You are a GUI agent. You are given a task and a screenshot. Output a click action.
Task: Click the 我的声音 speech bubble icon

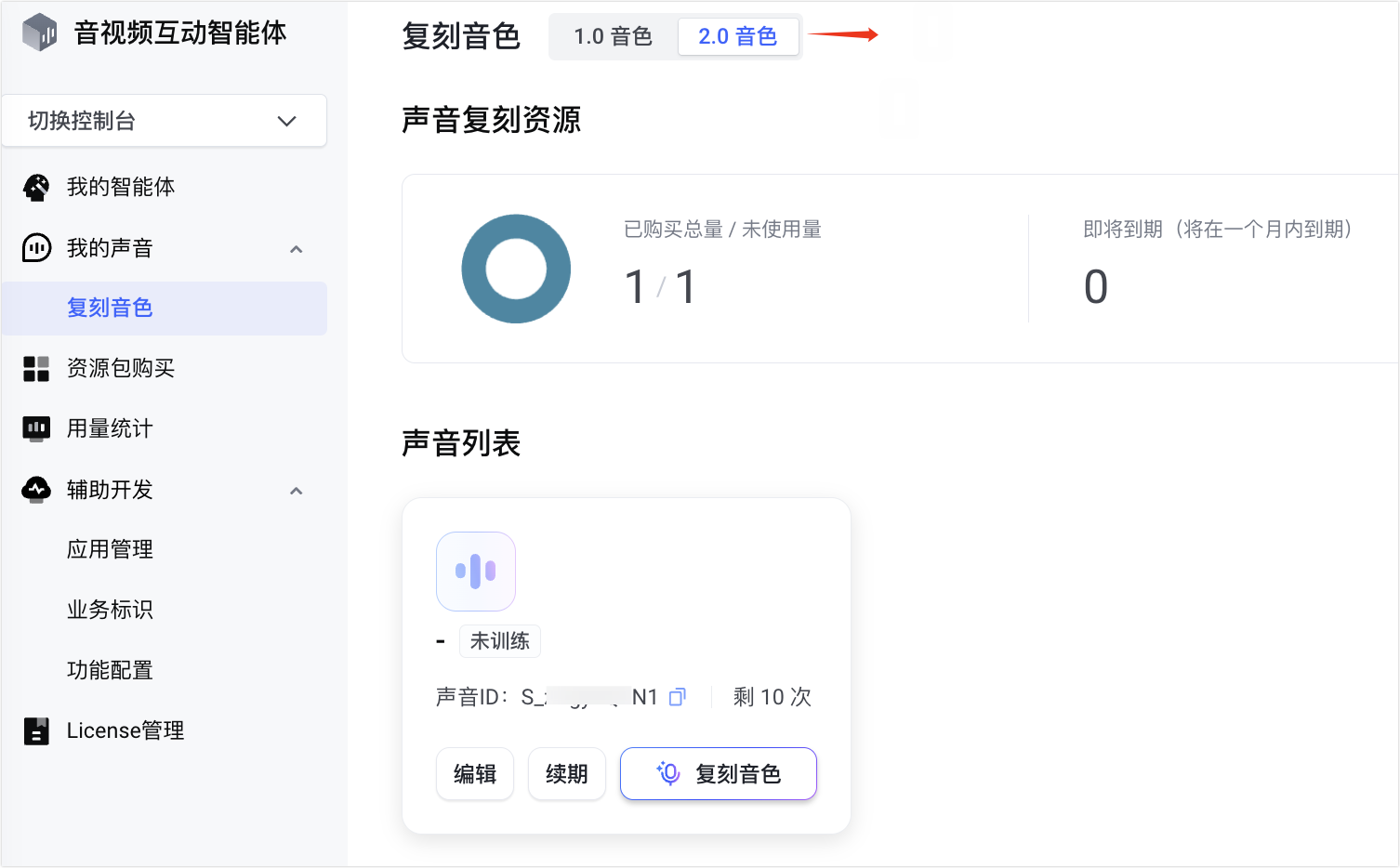click(x=36, y=248)
